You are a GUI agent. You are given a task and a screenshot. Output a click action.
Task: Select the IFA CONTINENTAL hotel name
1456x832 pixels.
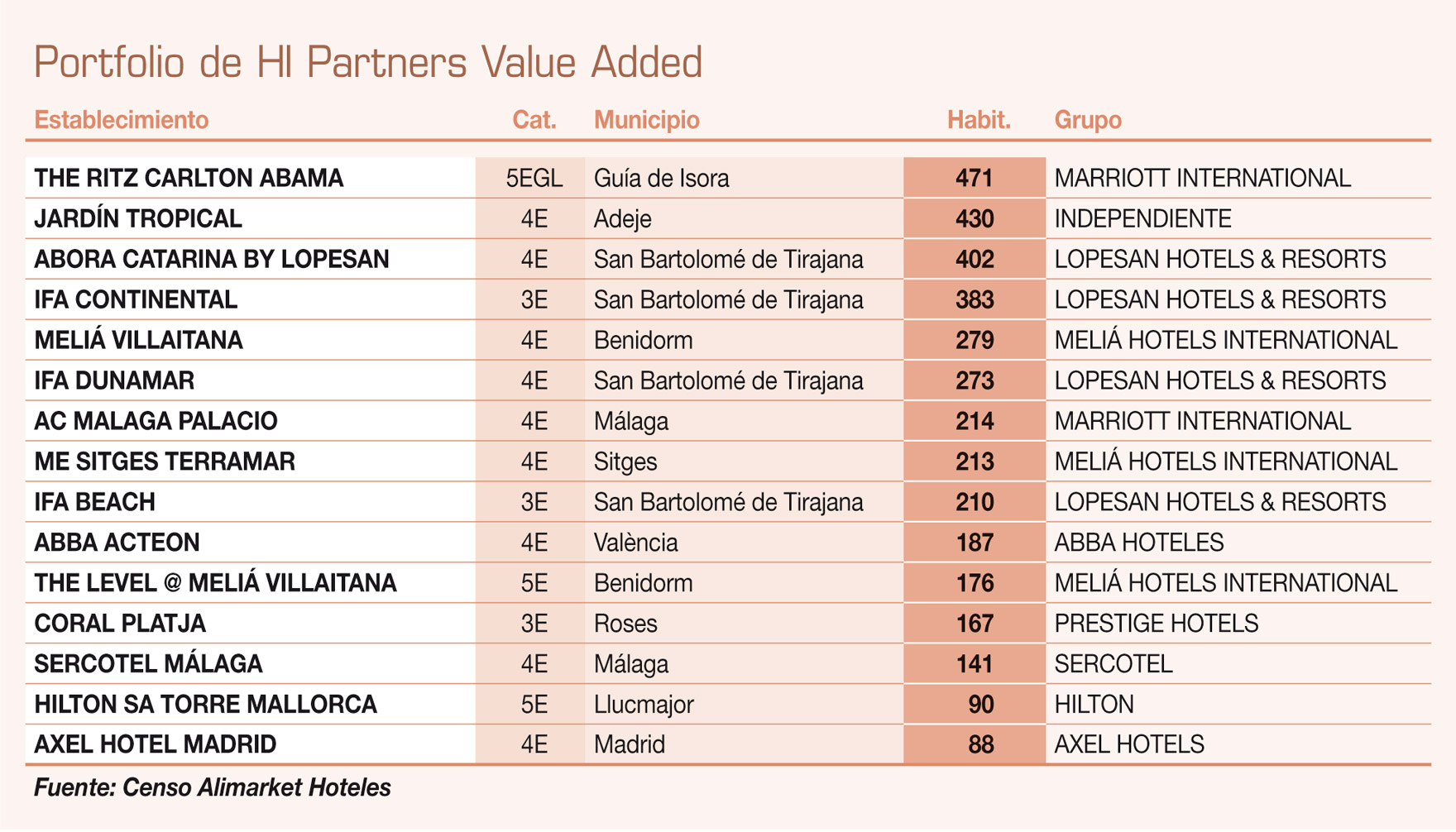[136, 299]
